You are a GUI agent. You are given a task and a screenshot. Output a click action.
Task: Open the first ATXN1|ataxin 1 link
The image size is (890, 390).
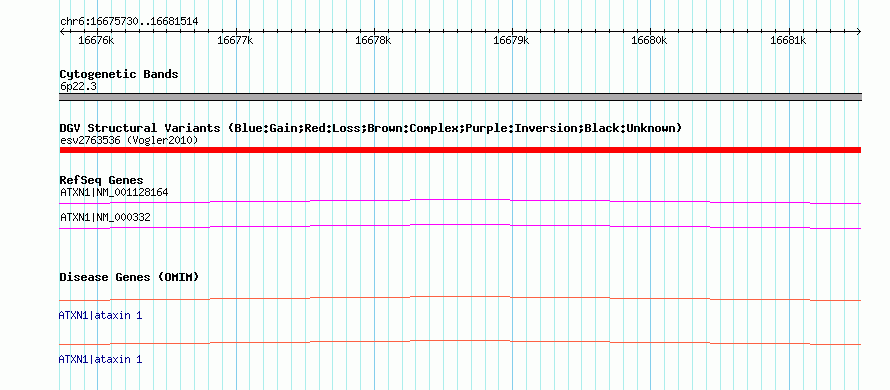(x=100, y=315)
